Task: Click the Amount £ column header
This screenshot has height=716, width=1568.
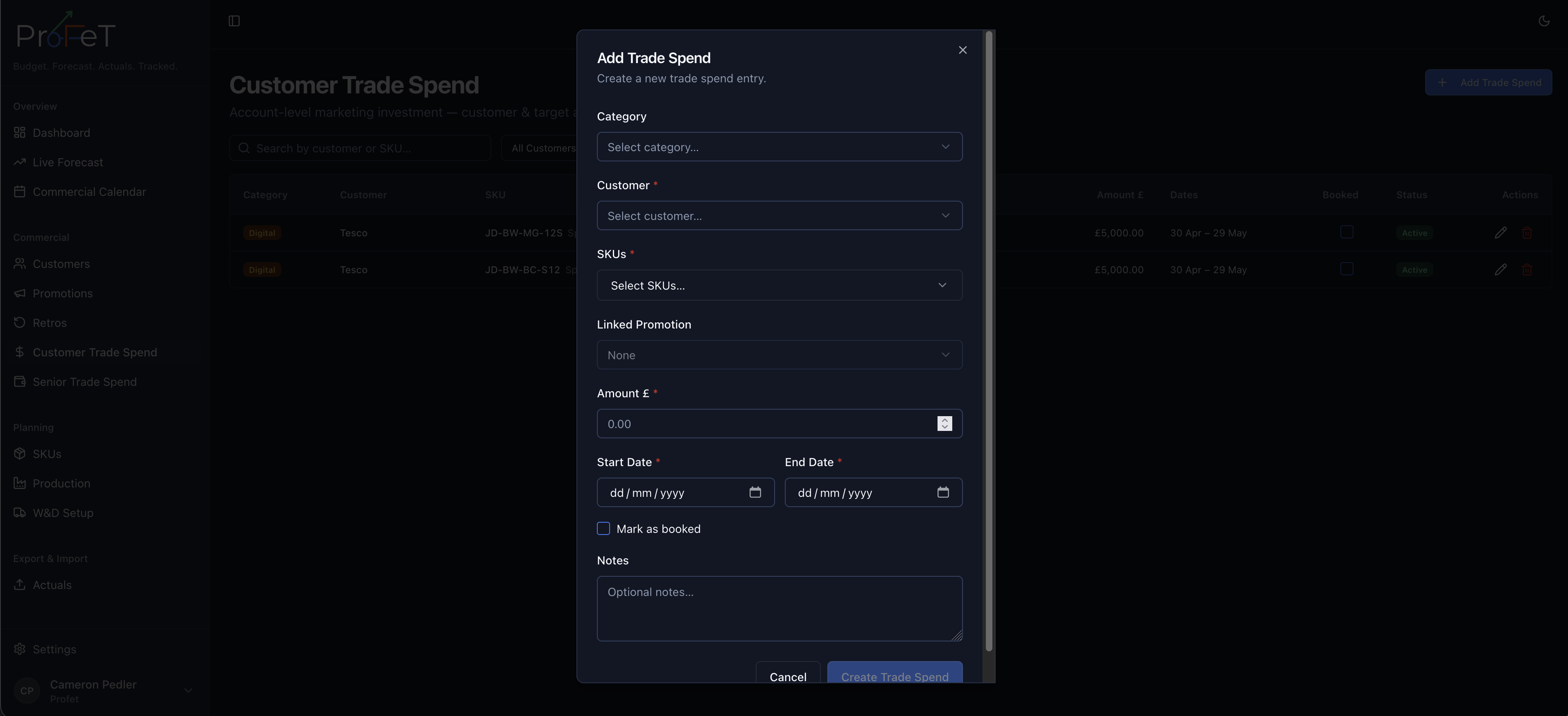Action: pos(1119,195)
